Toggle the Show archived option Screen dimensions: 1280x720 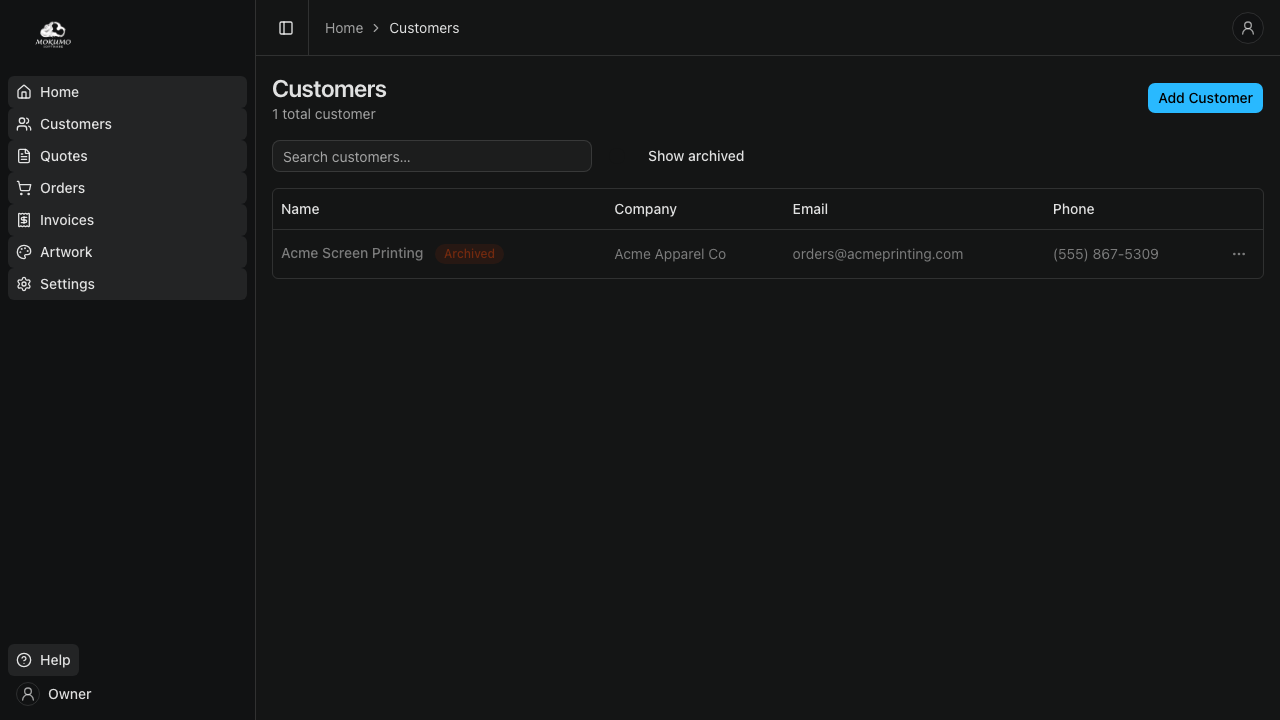click(x=695, y=156)
